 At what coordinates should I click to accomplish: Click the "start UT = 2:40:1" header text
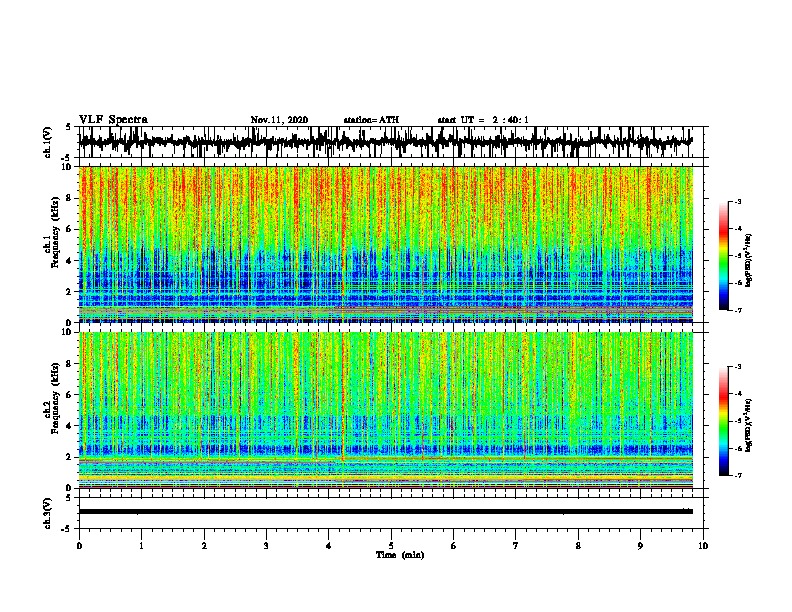(483, 120)
